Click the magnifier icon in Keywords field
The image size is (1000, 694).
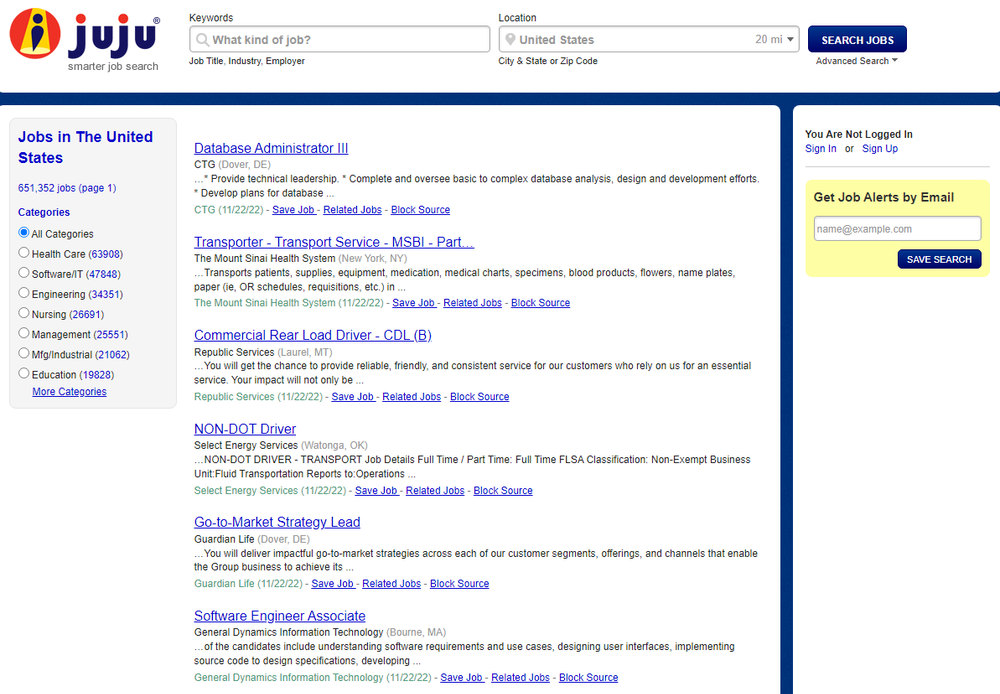click(x=202, y=40)
